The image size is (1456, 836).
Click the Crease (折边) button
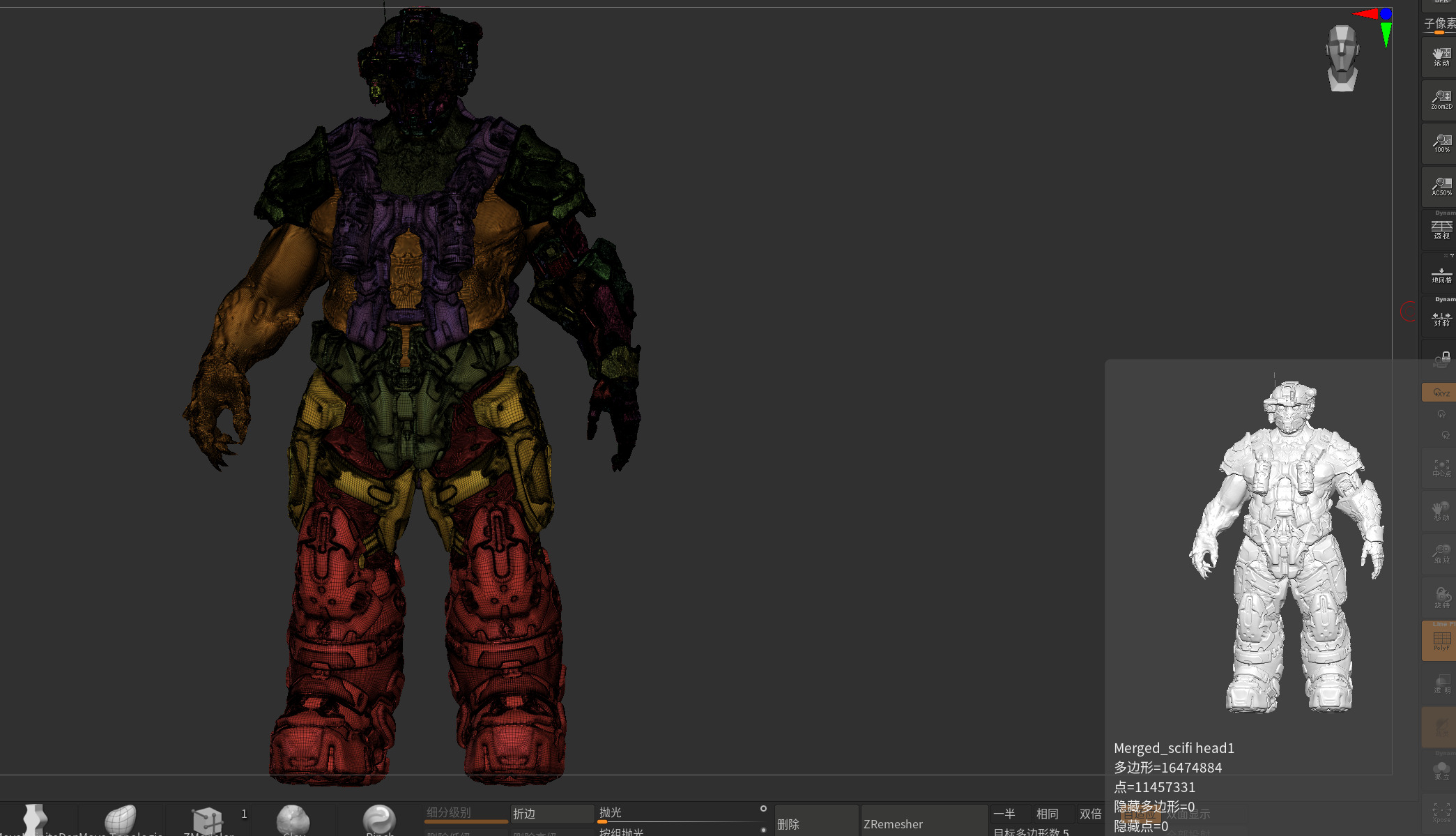point(552,814)
